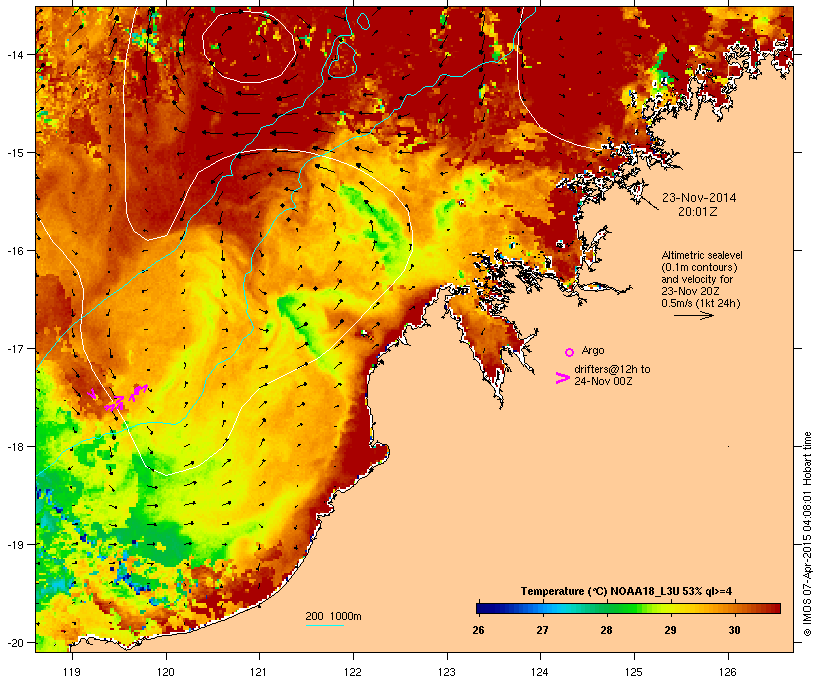Click the colorbar tick label 27
The image size is (820, 680).
[x=542, y=630]
